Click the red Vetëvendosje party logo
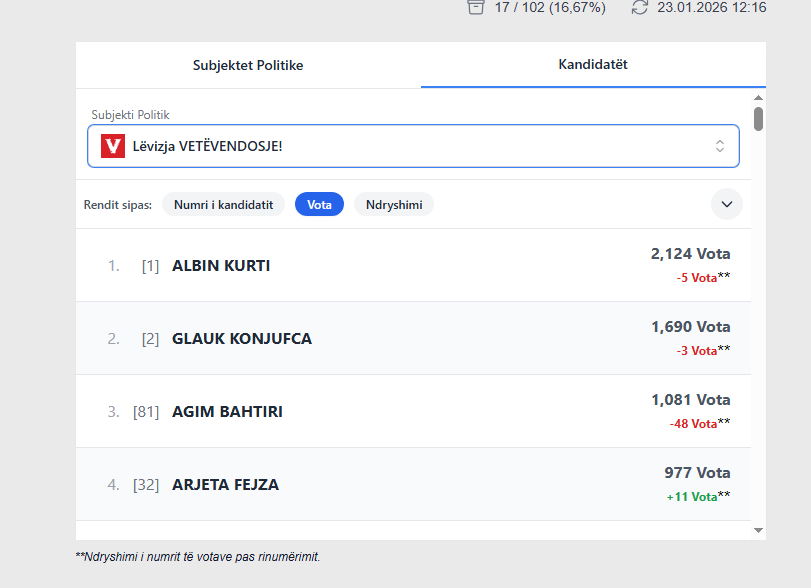811x588 pixels. [113, 146]
